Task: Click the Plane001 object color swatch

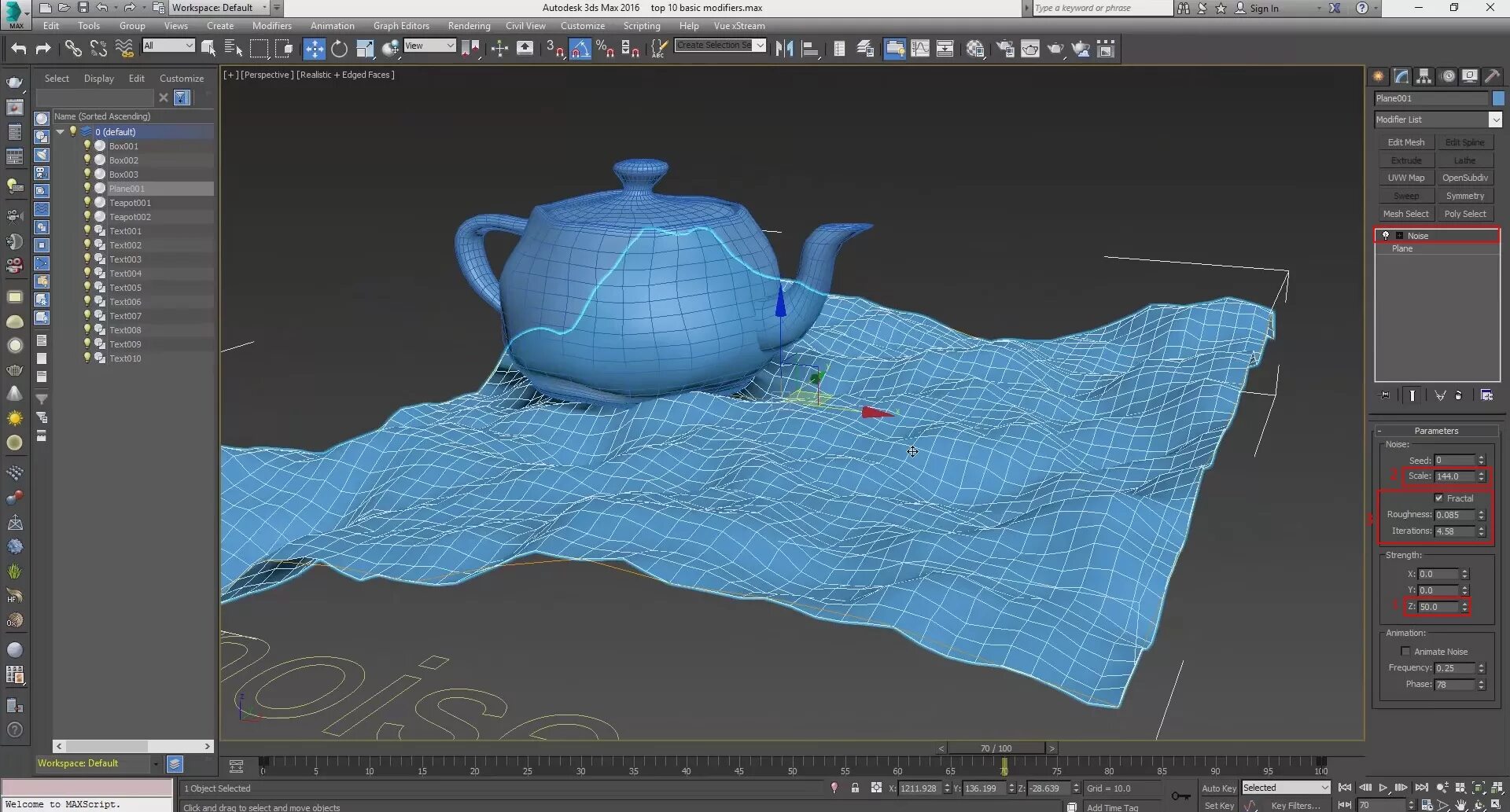Action: (1498, 98)
